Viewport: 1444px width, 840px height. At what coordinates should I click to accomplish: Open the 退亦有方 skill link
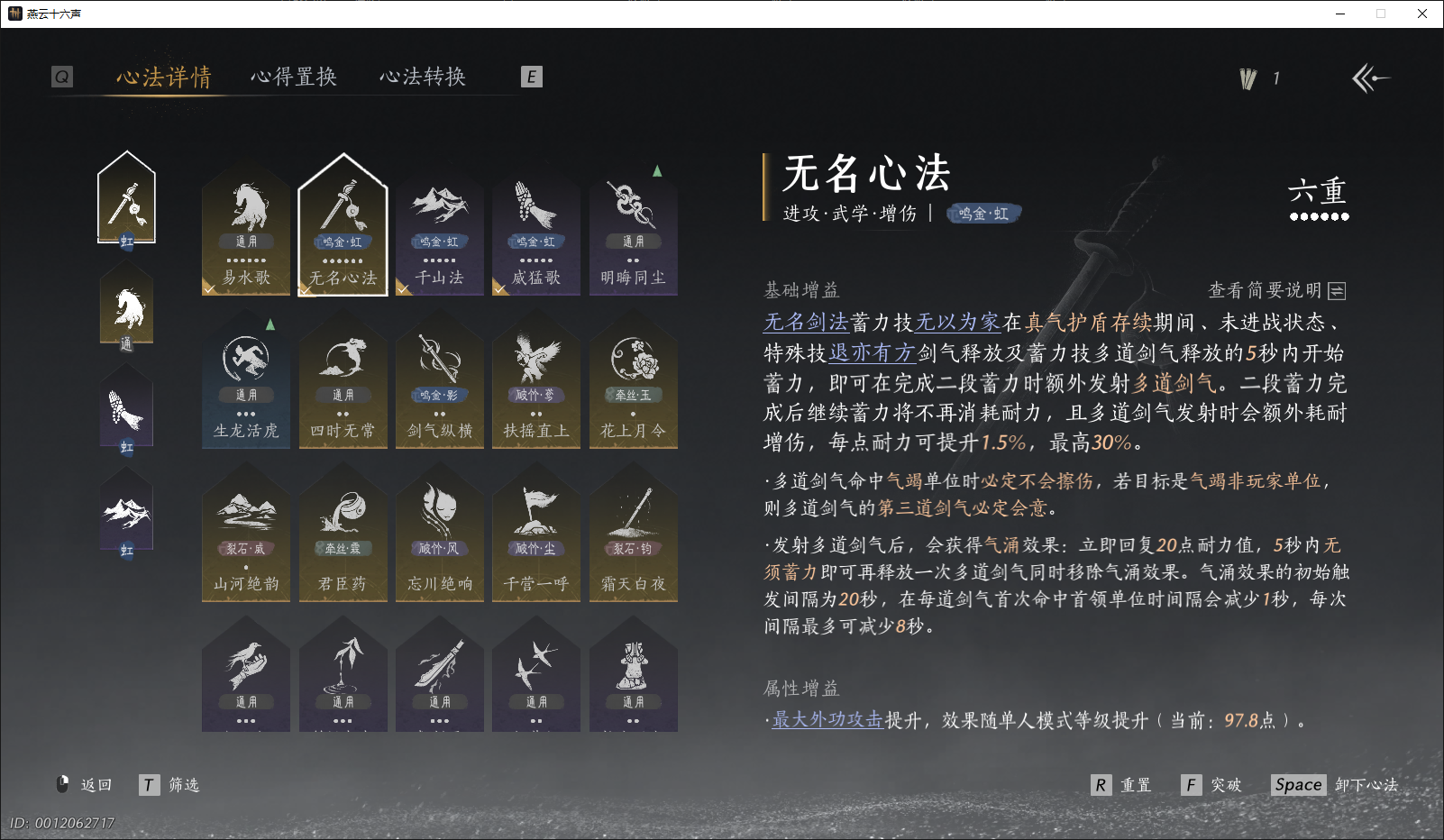tap(873, 352)
